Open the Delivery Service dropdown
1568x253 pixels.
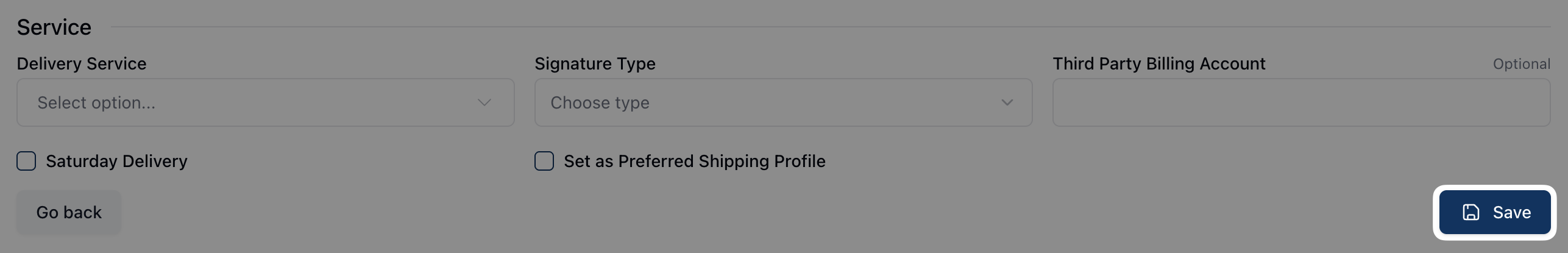(265, 102)
